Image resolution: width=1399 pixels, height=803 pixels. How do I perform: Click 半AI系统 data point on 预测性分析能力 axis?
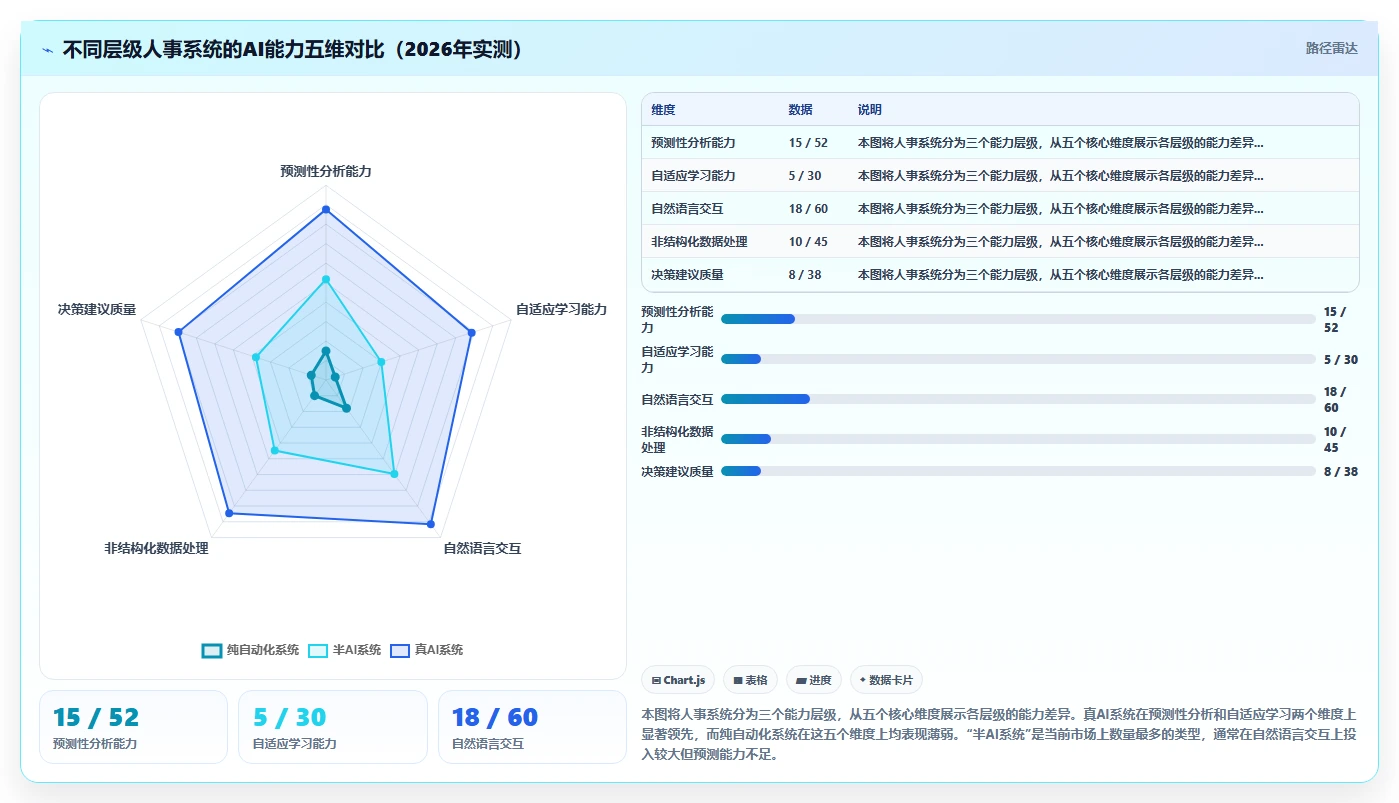tap(326, 280)
